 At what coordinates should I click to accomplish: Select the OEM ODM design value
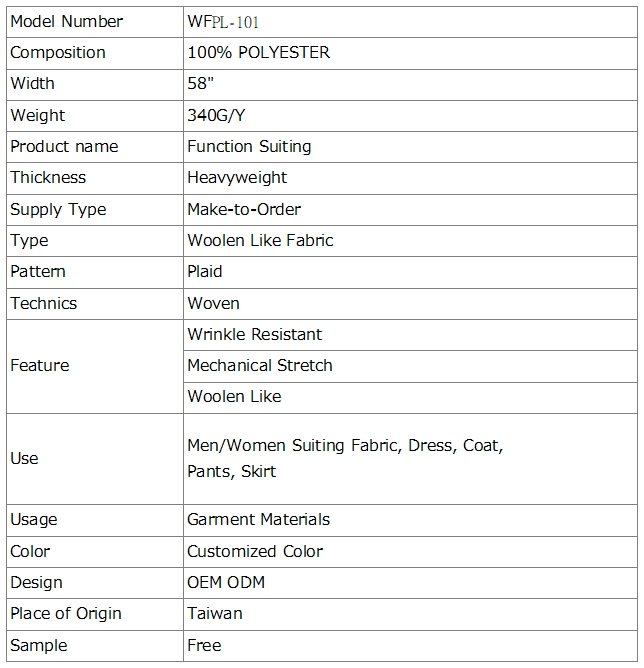pos(226,583)
